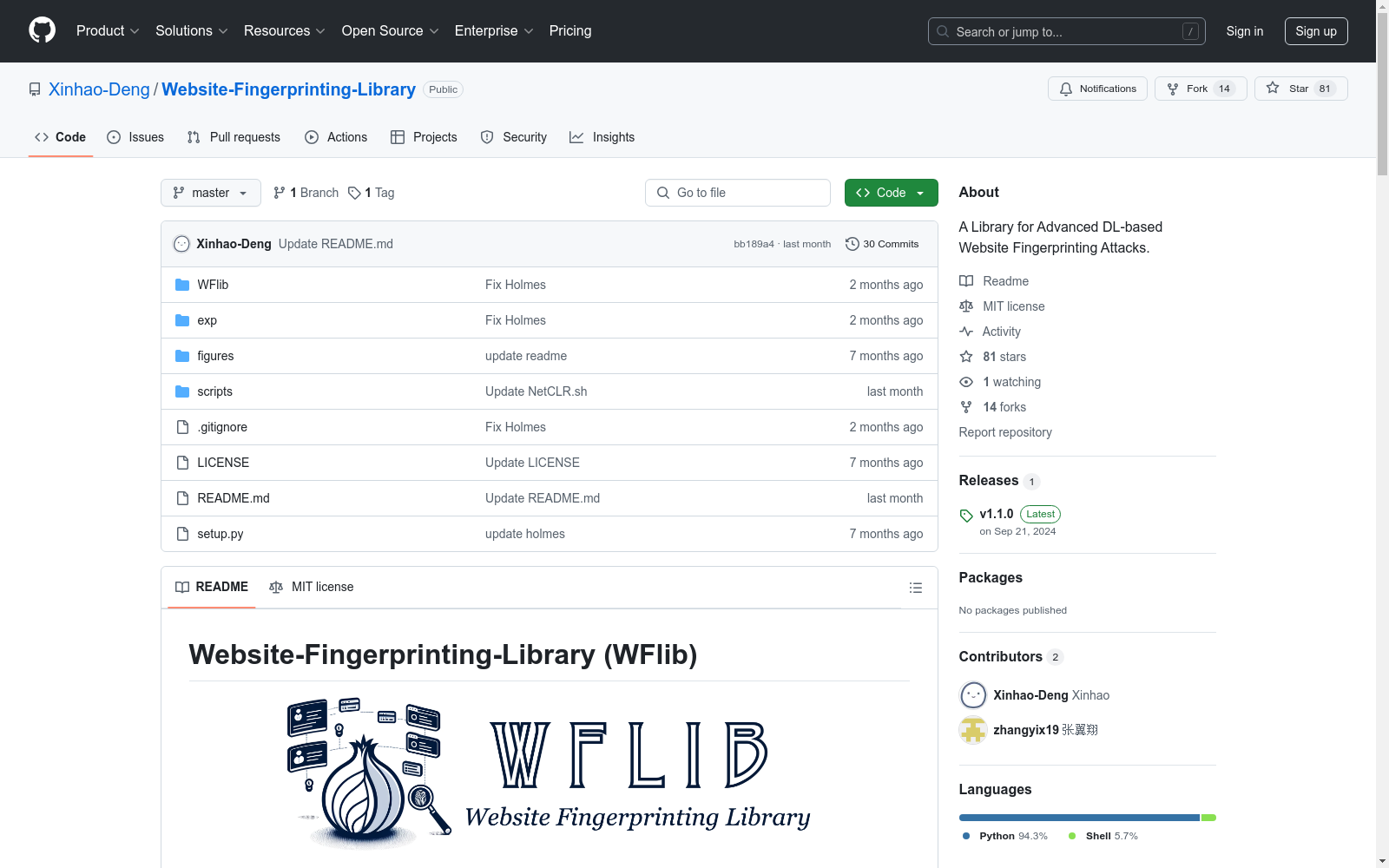Expand the Resources menu
The image size is (1389, 868).
(x=285, y=30)
